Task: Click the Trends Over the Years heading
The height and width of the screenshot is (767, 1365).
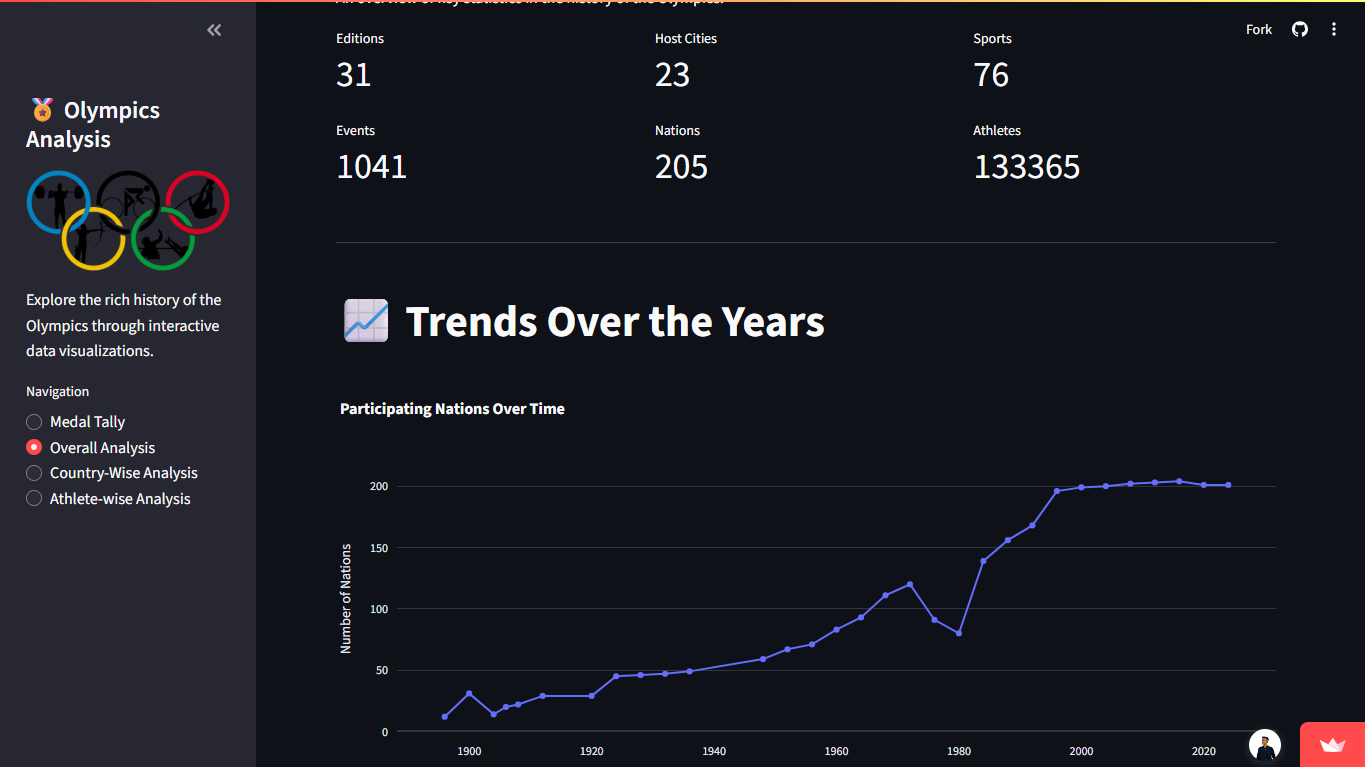Action: (614, 321)
